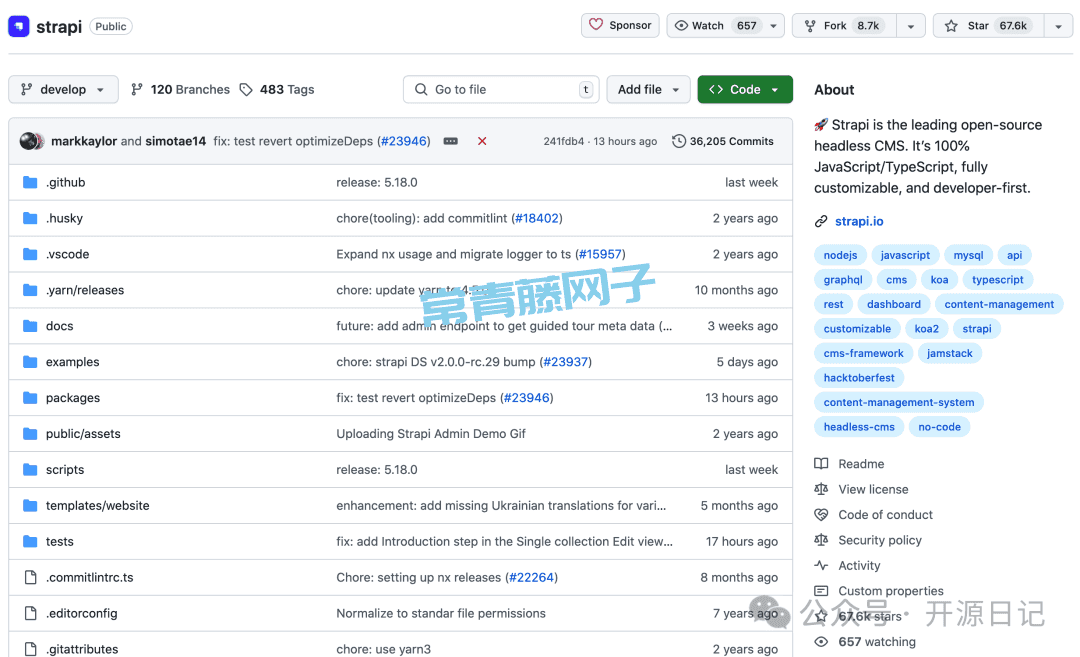The height and width of the screenshot is (657, 1080).
Task: Select the javascript topic tag
Action: pos(905,256)
